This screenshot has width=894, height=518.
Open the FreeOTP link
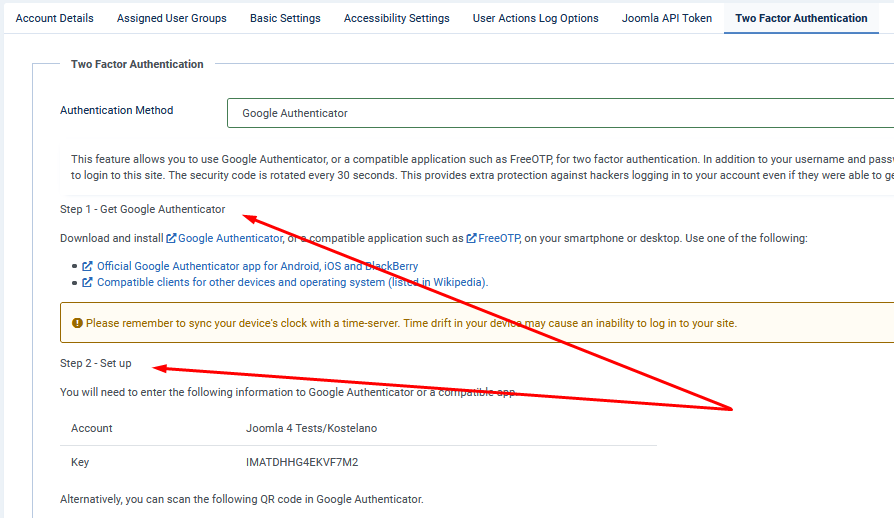tap(499, 238)
